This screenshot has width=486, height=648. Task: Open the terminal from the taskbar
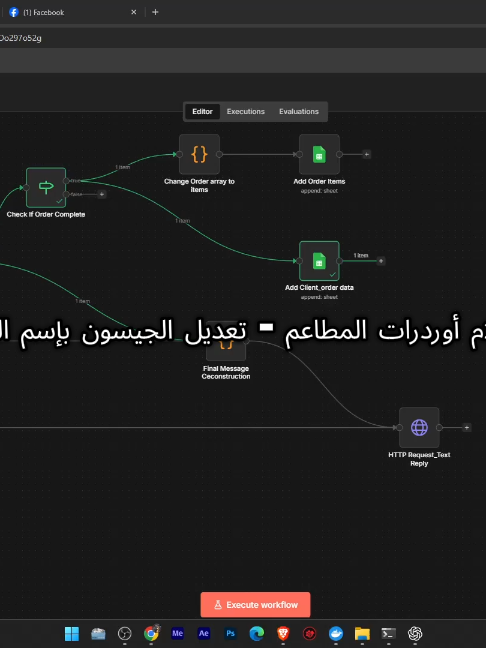[388, 634]
